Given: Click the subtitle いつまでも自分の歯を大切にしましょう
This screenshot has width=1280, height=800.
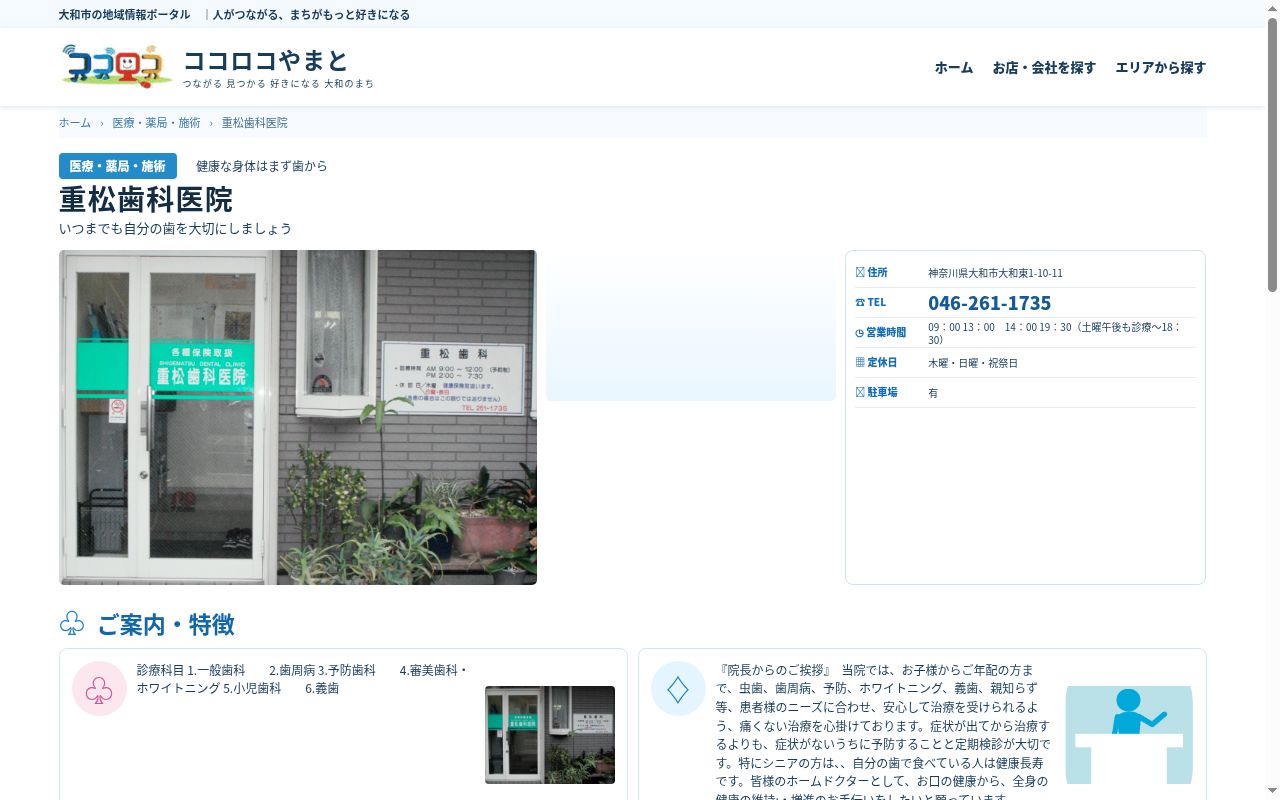Looking at the screenshot, I should point(176,228).
